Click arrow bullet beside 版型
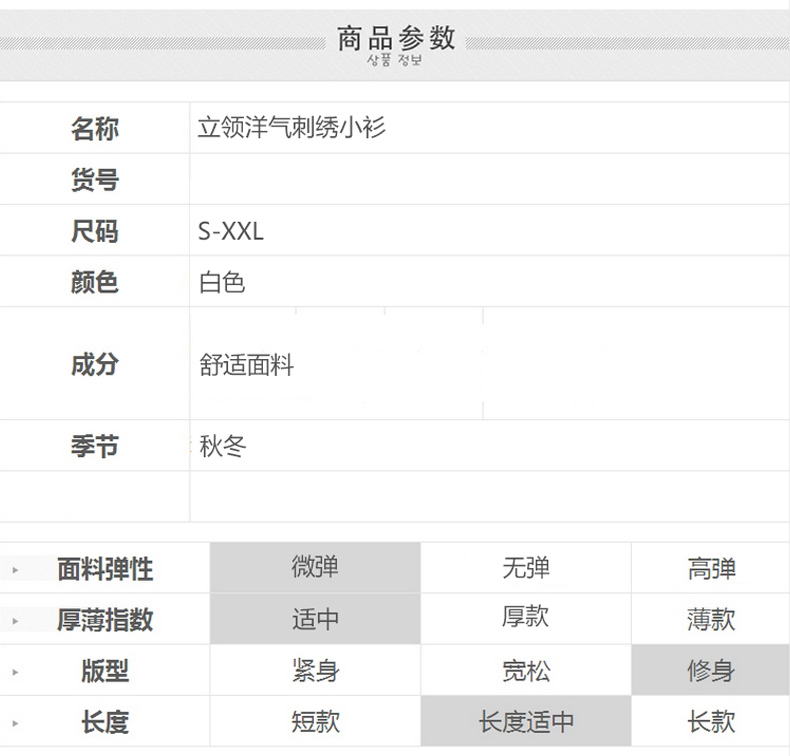The height and width of the screenshot is (756, 790). [15, 672]
